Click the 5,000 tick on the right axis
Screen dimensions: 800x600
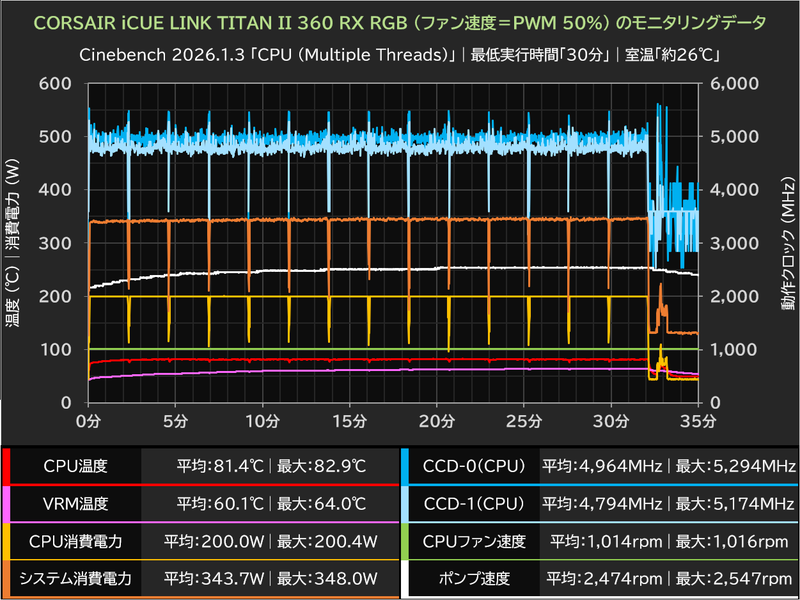coord(735,137)
